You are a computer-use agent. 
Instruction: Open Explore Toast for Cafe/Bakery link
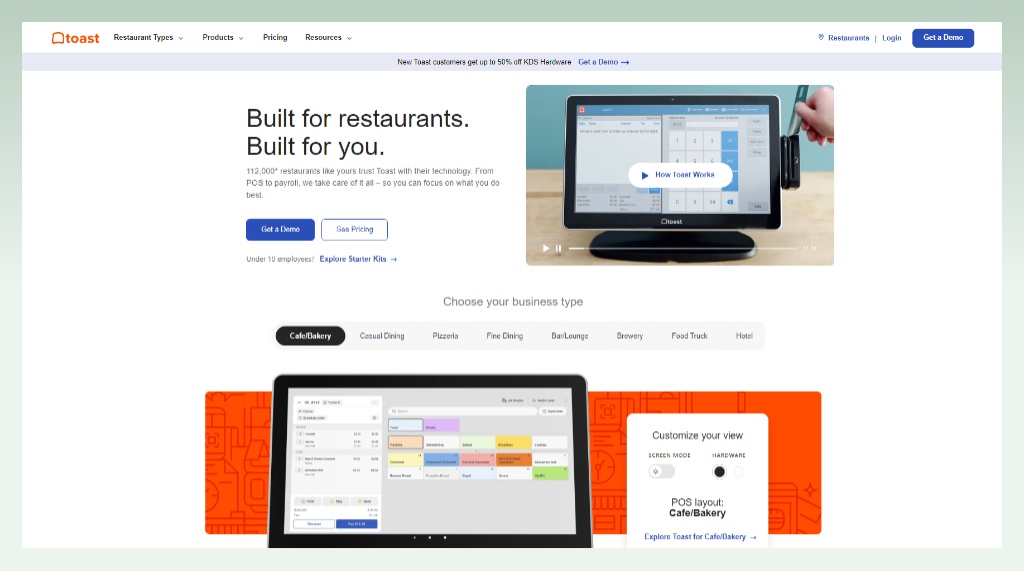coord(700,536)
